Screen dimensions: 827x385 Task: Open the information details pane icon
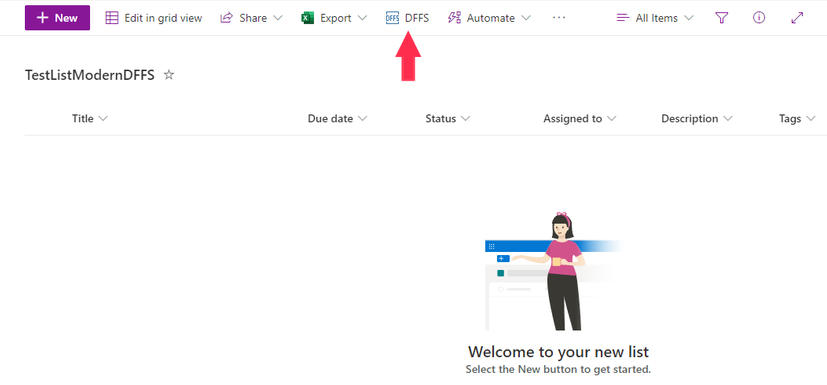click(x=759, y=18)
